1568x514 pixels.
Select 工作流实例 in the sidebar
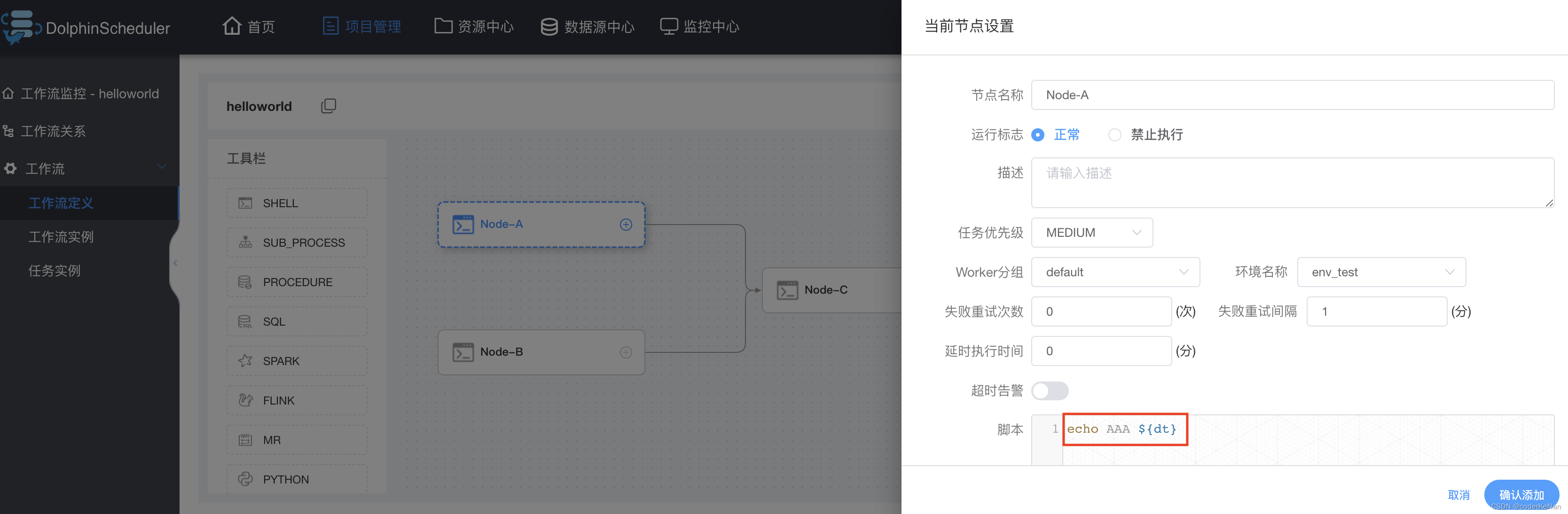[61, 237]
